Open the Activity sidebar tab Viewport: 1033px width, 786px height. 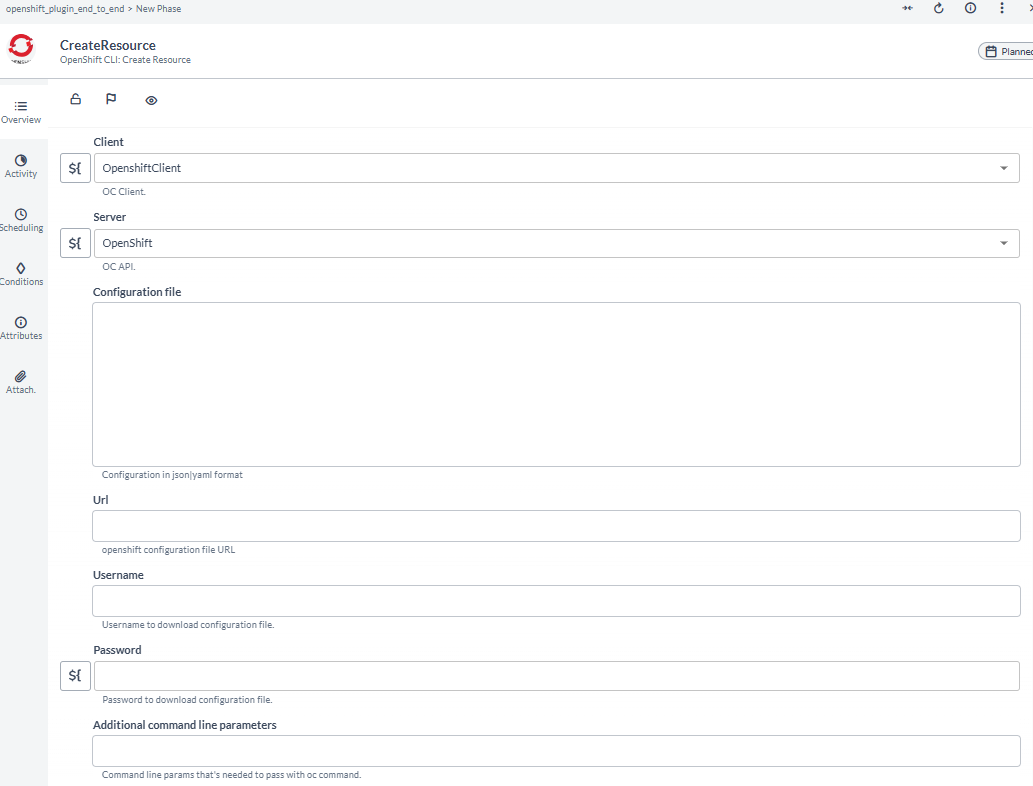tap(21, 166)
